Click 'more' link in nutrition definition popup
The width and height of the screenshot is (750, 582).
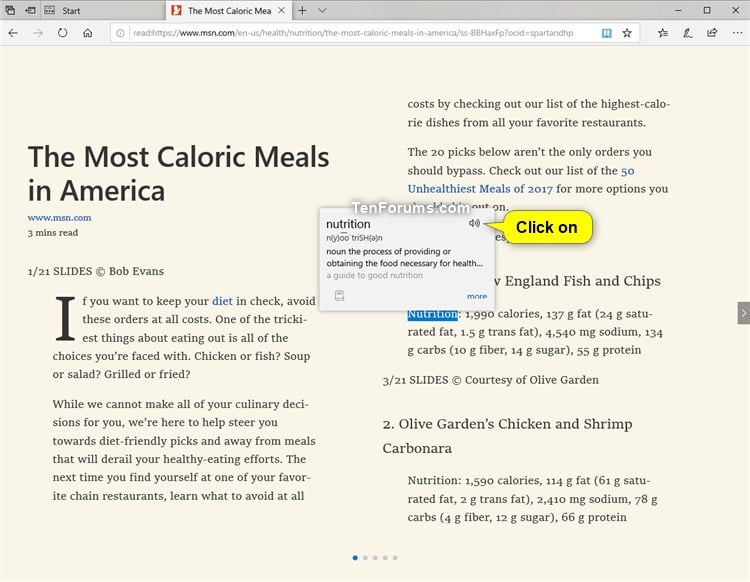click(477, 296)
